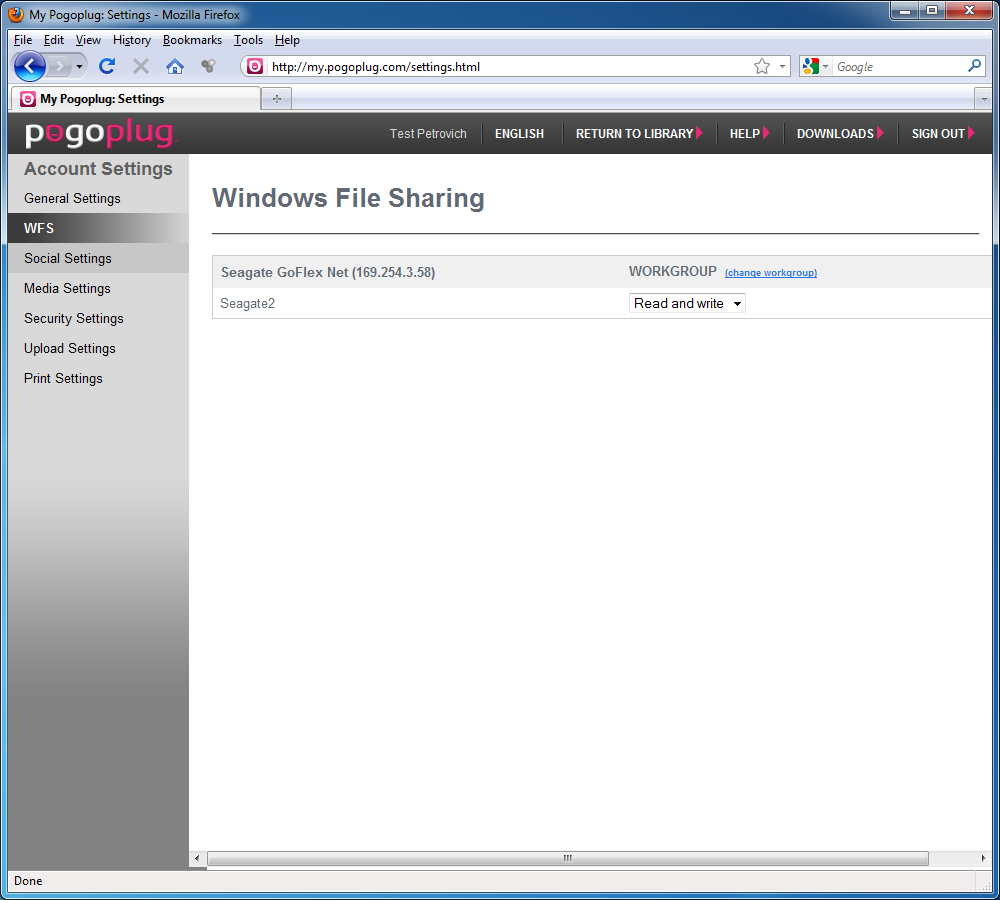Click the change workgroup link
Image resolution: width=1000 pixels, height=900 pixels.
[770, 273]
